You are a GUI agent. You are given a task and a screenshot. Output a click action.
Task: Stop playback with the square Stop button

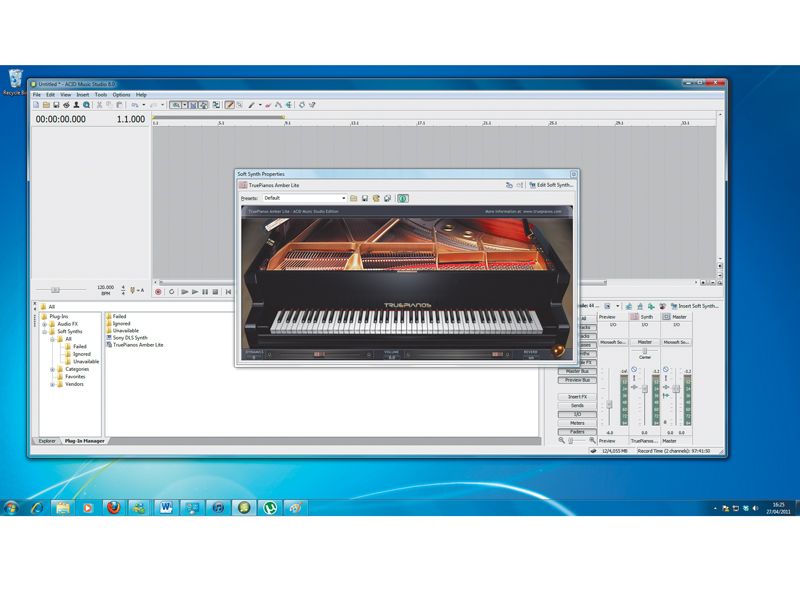coord(215,292)
